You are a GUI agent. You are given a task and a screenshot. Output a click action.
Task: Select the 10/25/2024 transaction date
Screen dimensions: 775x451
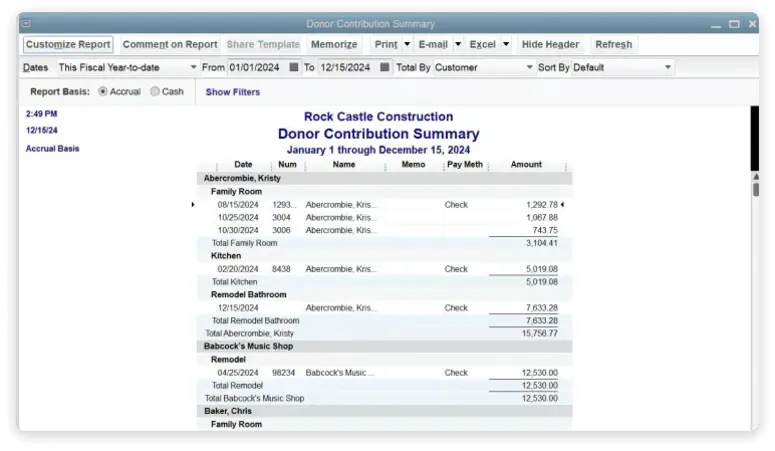pos(238,218)
